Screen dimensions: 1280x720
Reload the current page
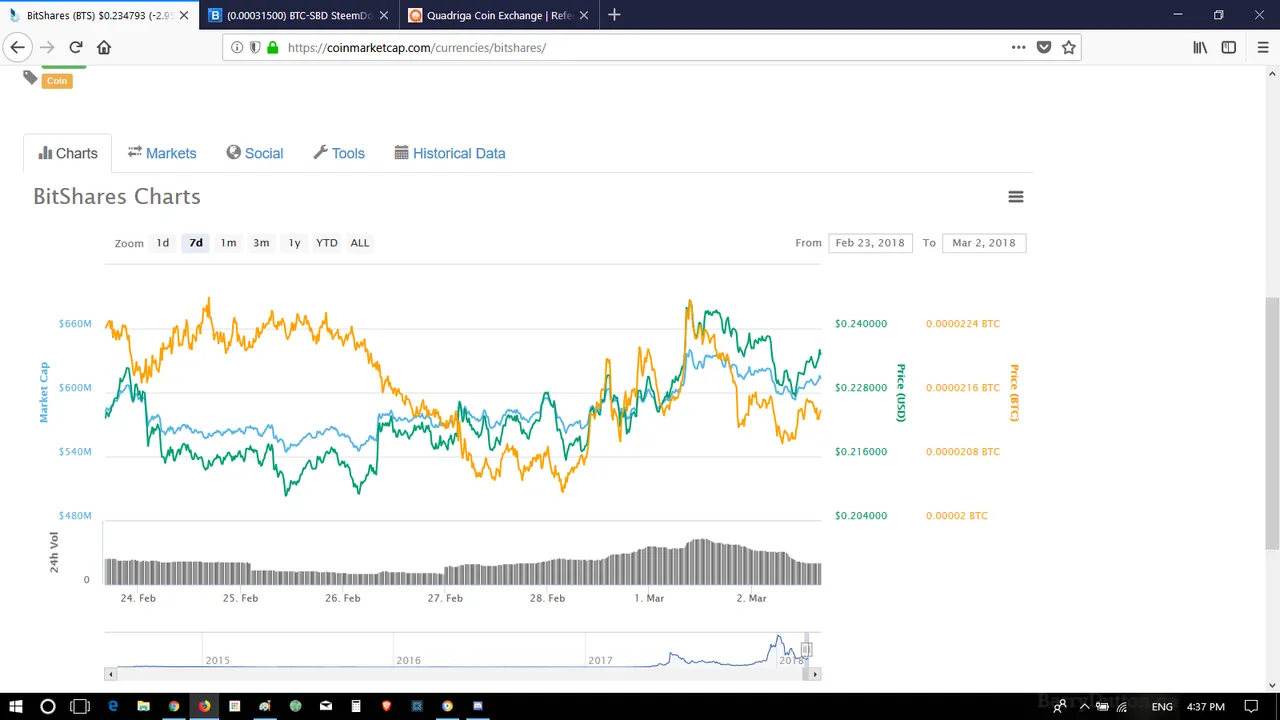tap(76, 47)
